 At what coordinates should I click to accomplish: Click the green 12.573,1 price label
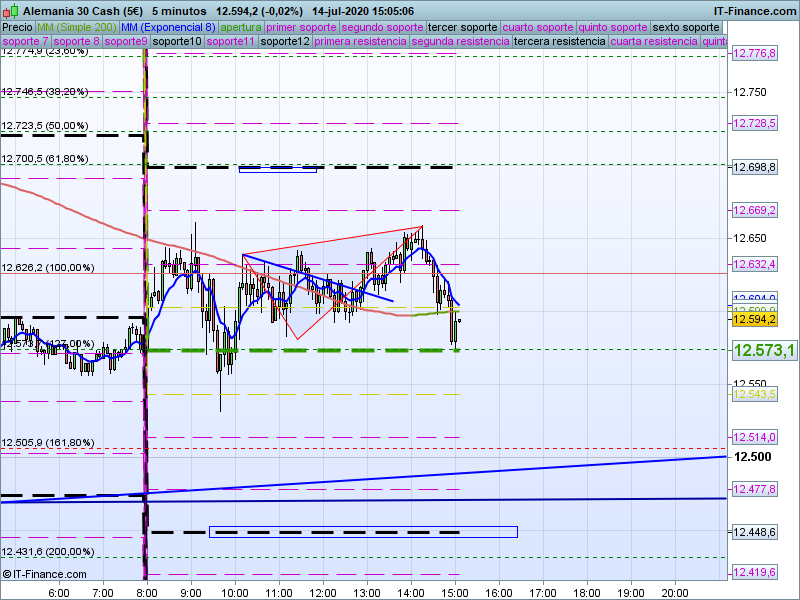coord(764,351)
